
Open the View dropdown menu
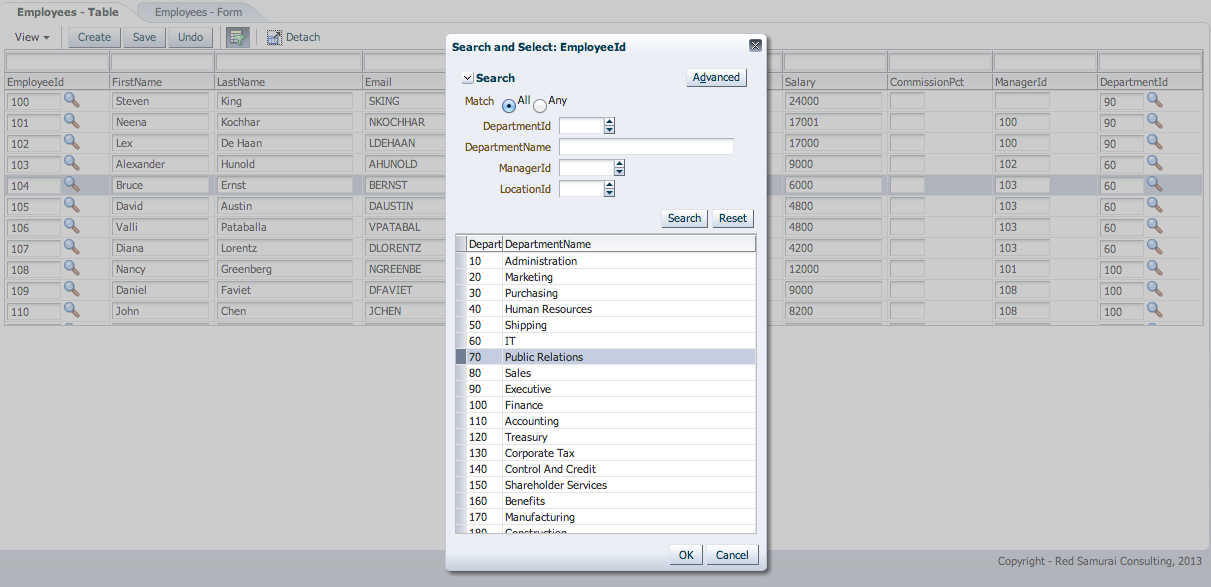click(x=32, y=36)
